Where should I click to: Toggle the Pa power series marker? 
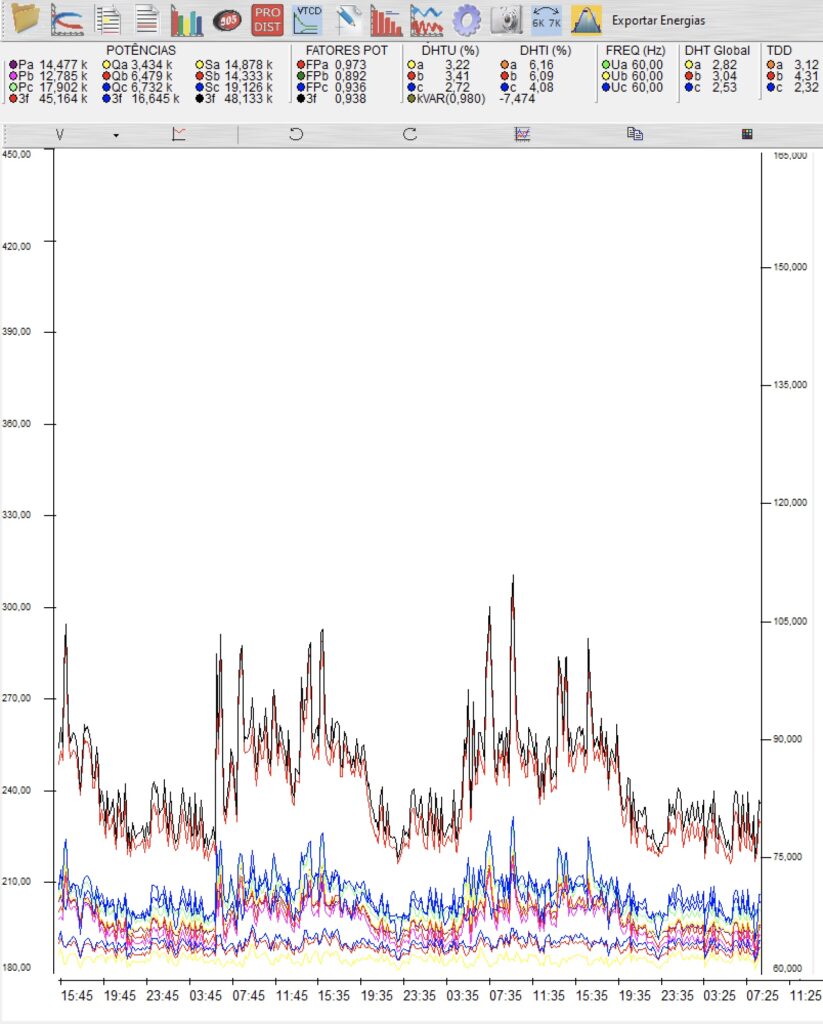point(12,65)
